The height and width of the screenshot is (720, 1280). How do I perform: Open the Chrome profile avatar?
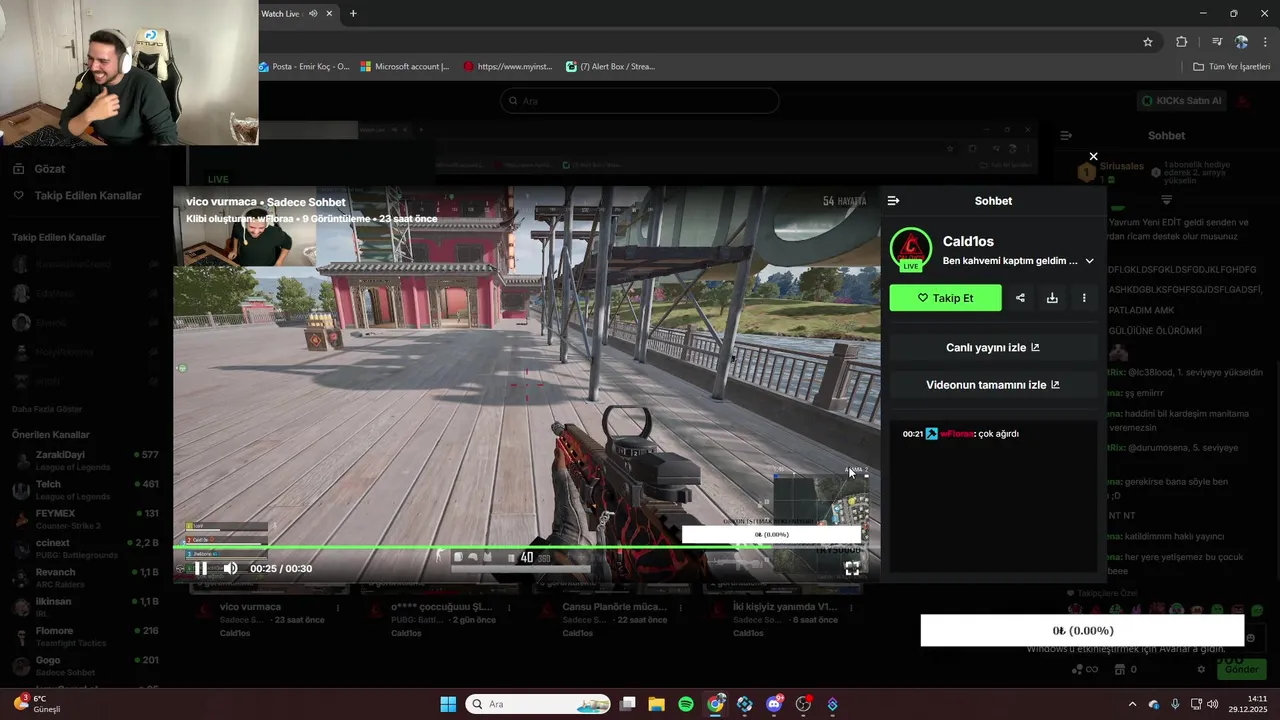click(1241, 42)
